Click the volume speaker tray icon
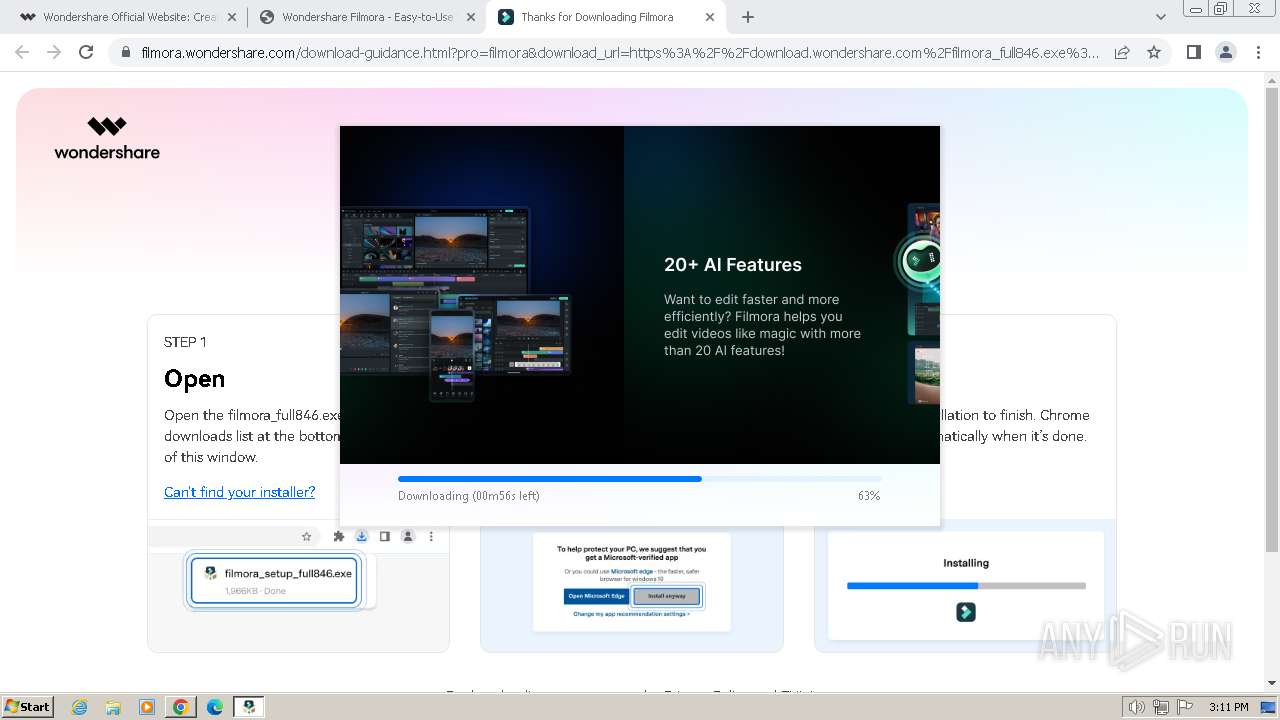The width and height of the screenshot is (1280, 720). tap(1137, 707)
